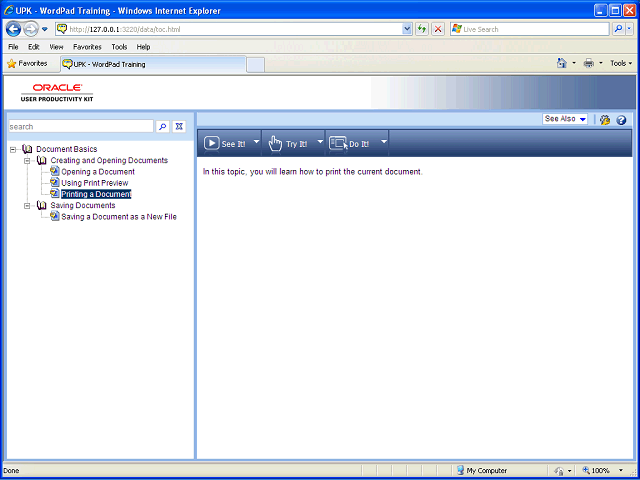Viewport: 640px width, 480px height.
Task: Open the Do It! dropdown arrow
Action: pos(384,142)
